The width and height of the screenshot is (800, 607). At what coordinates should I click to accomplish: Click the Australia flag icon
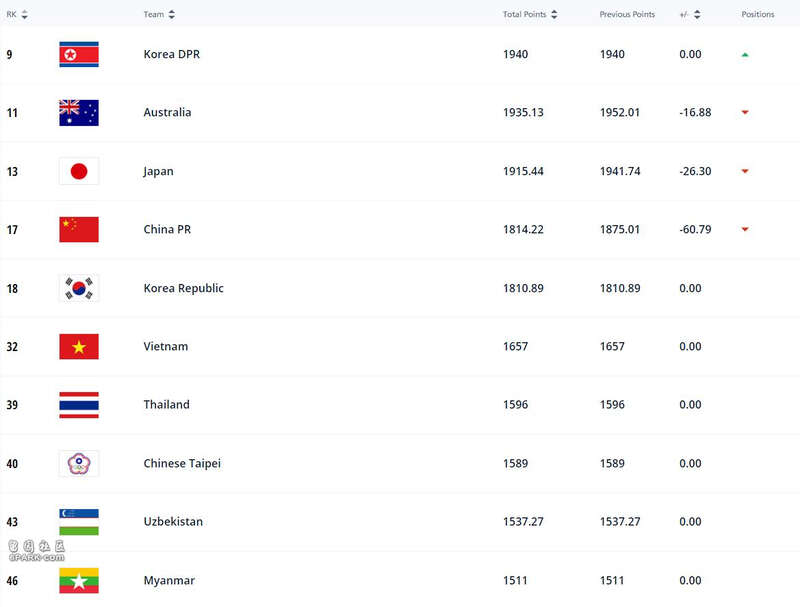pos(79,113)
